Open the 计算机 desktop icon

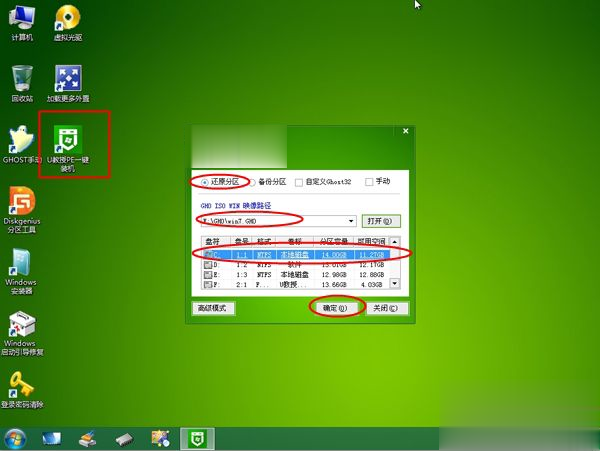[22, 18]
